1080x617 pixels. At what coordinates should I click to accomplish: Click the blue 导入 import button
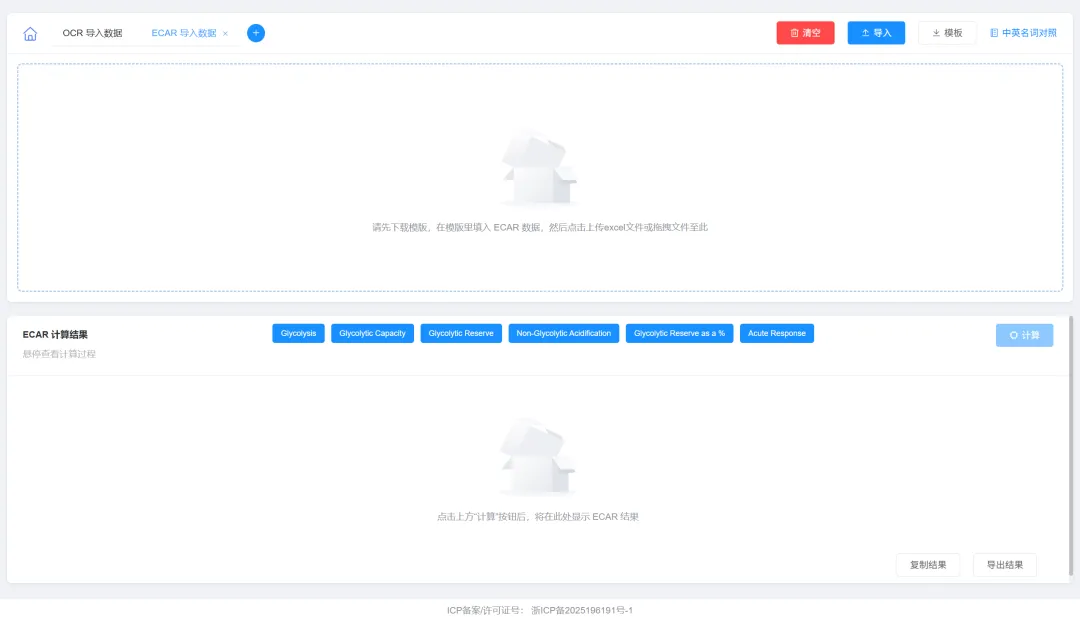pyautogui.click(x=876, y=33)
